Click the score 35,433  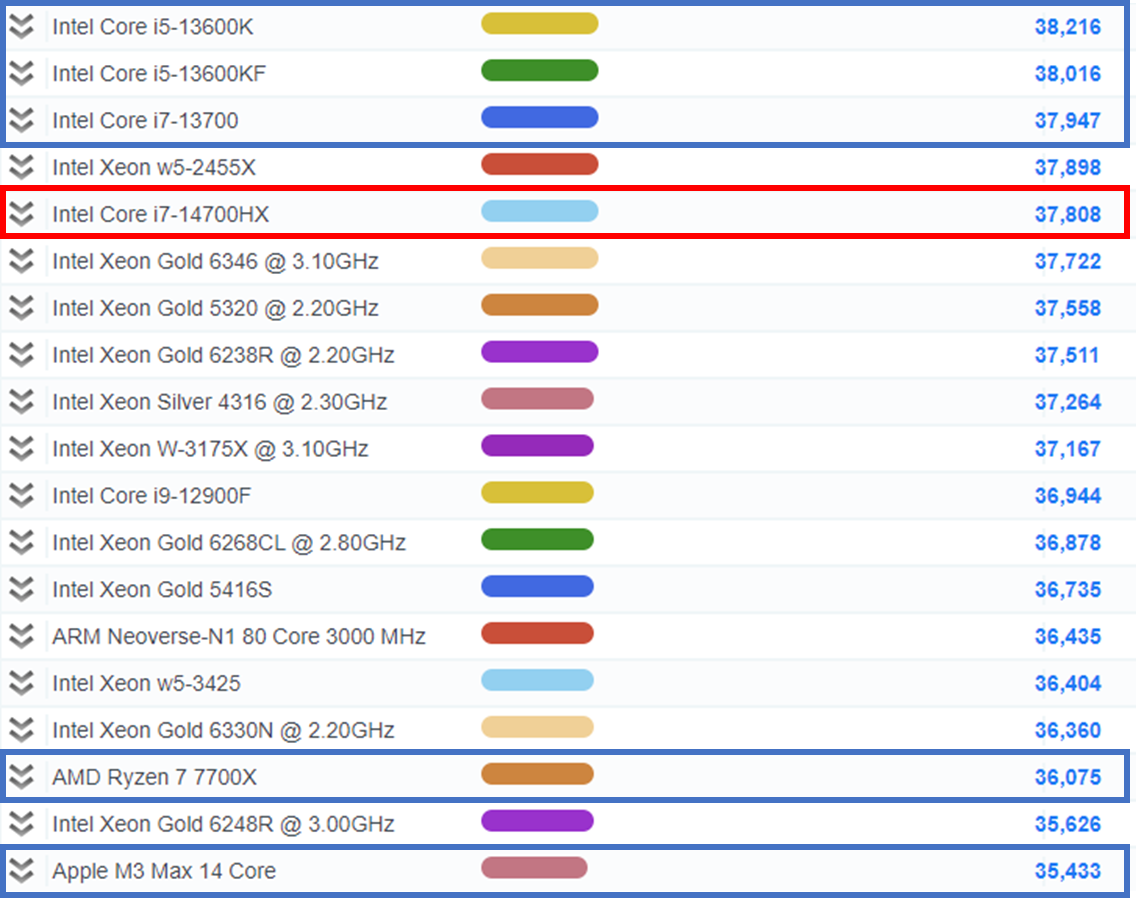click(1068, 870)
